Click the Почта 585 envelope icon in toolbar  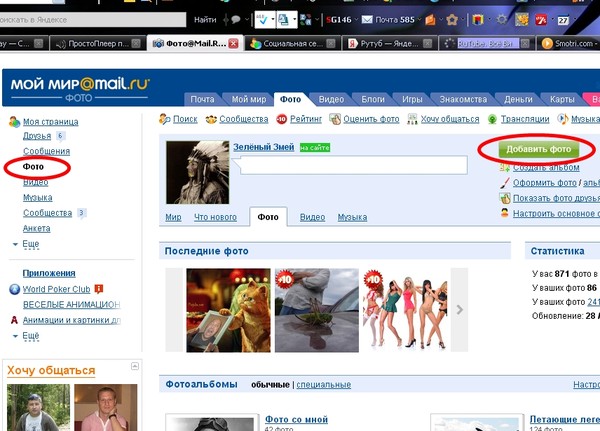(367, 19)
